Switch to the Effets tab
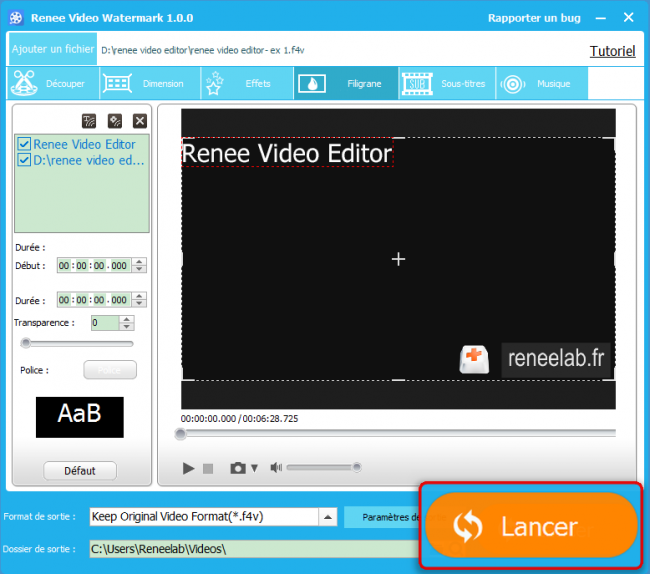 click(247, 83)
